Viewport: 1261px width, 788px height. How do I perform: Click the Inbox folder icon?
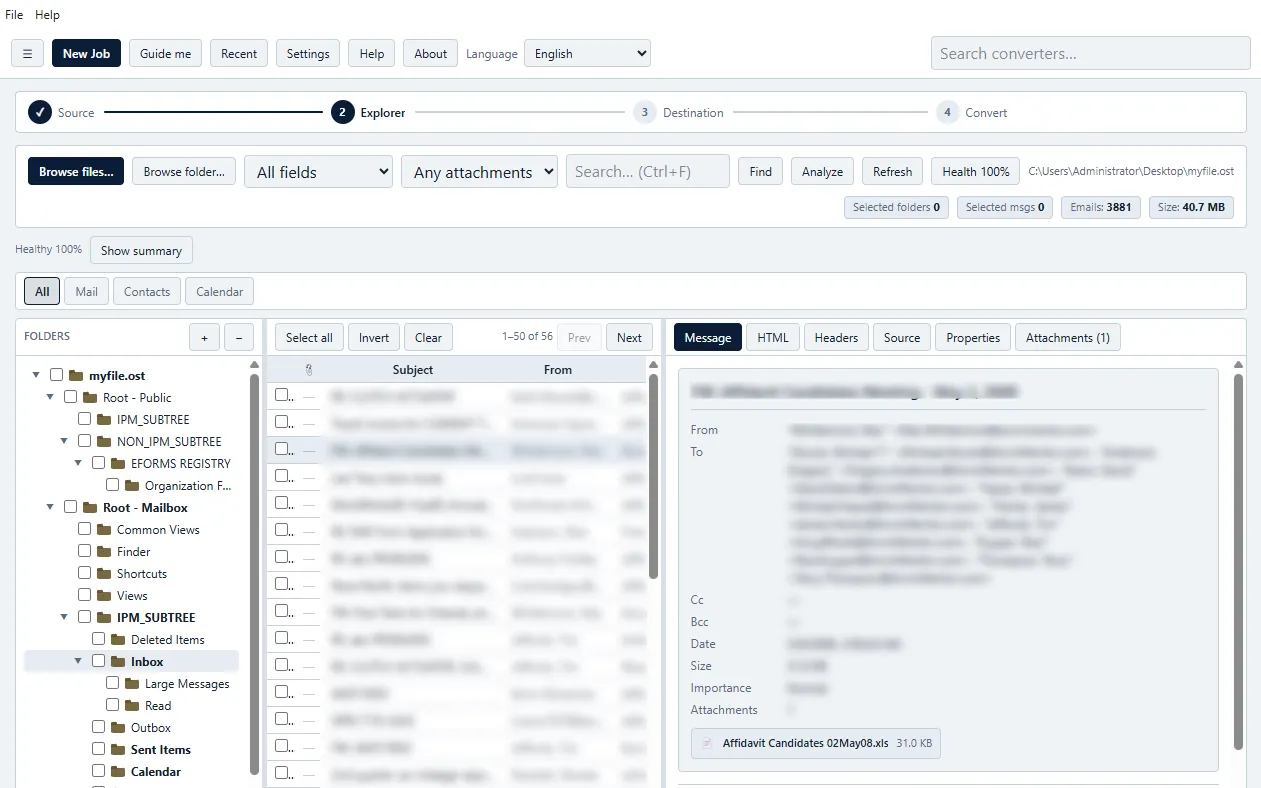[118, 662]
